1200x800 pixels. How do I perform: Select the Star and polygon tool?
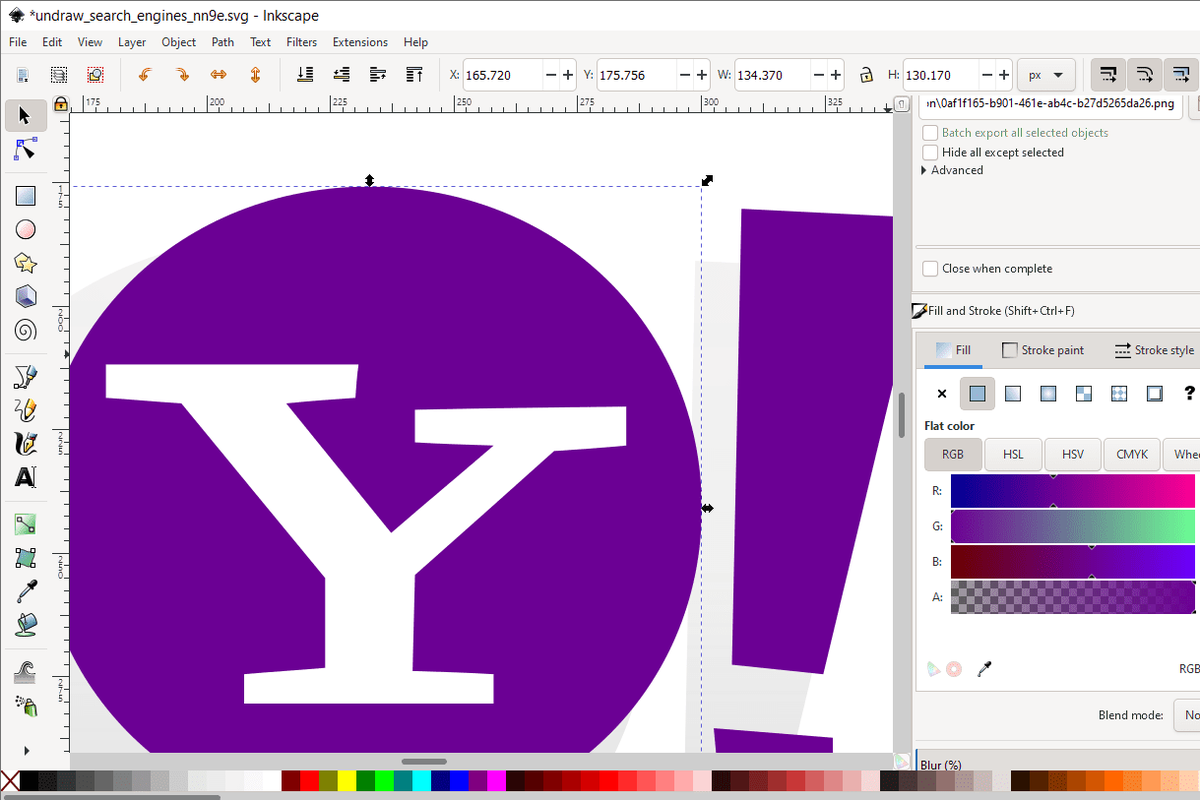point(26,263)
